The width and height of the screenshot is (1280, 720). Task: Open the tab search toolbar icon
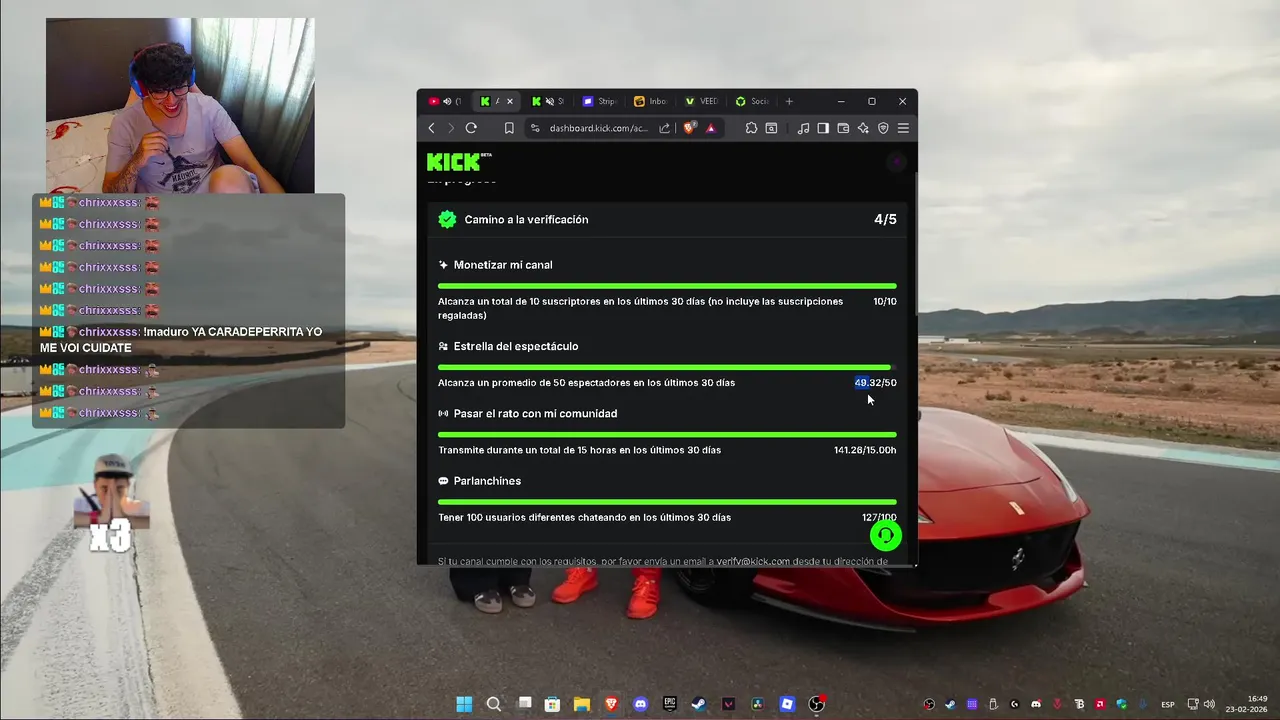pyautogui.click(x=771, y=128)
